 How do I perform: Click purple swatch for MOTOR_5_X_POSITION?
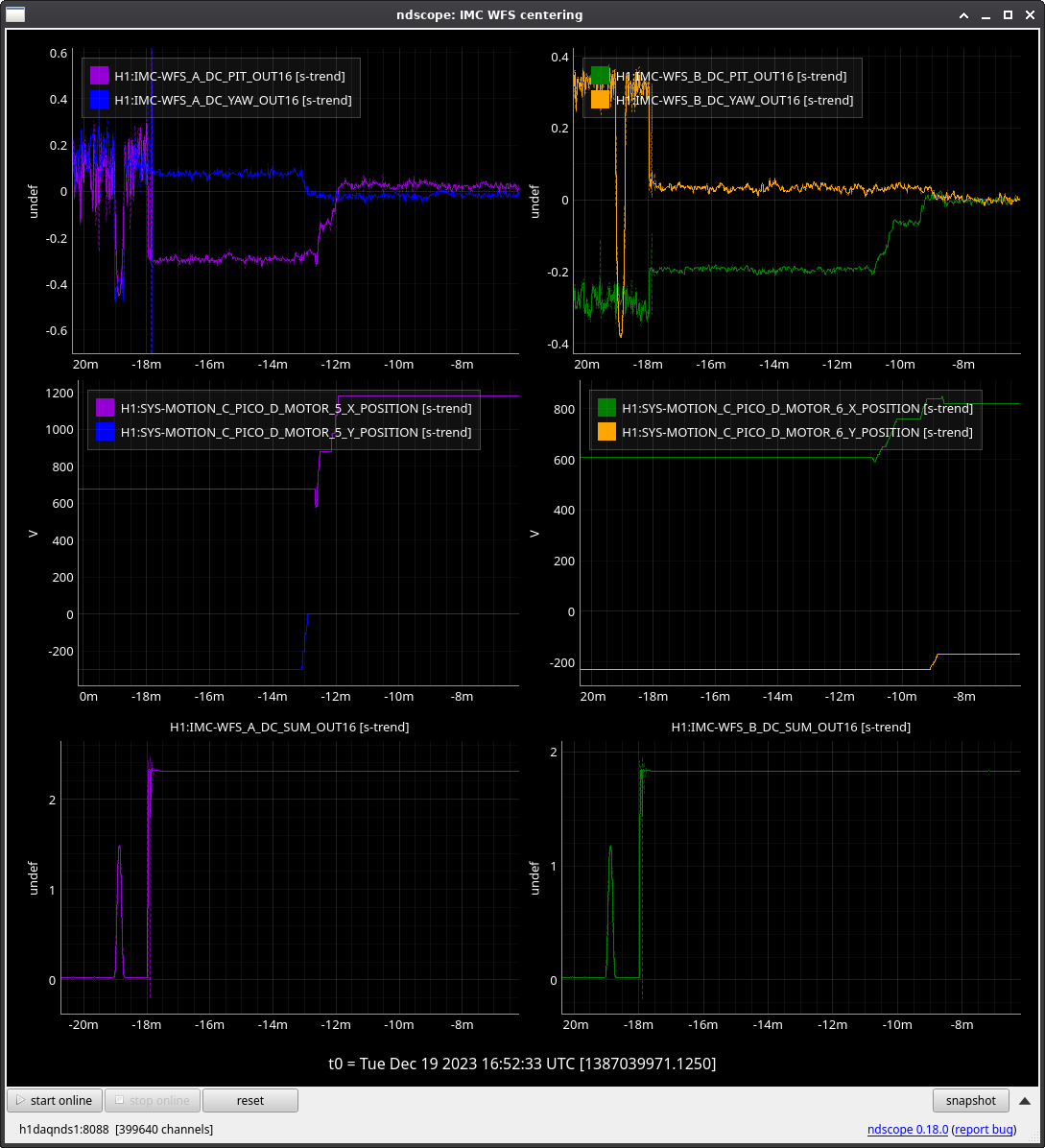(x=106, y=408)
